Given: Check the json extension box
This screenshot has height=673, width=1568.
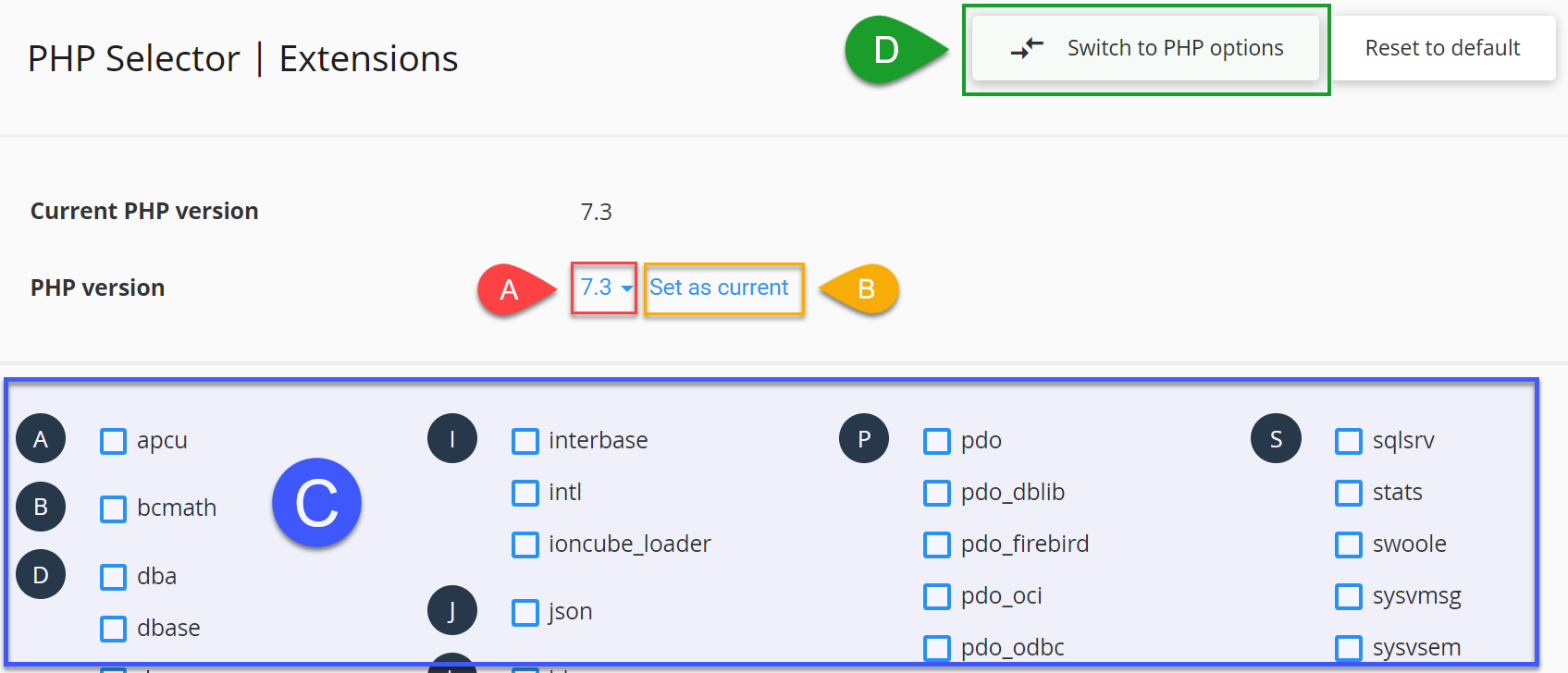Looking at the screenshot, I should click(x=525, y=612).
